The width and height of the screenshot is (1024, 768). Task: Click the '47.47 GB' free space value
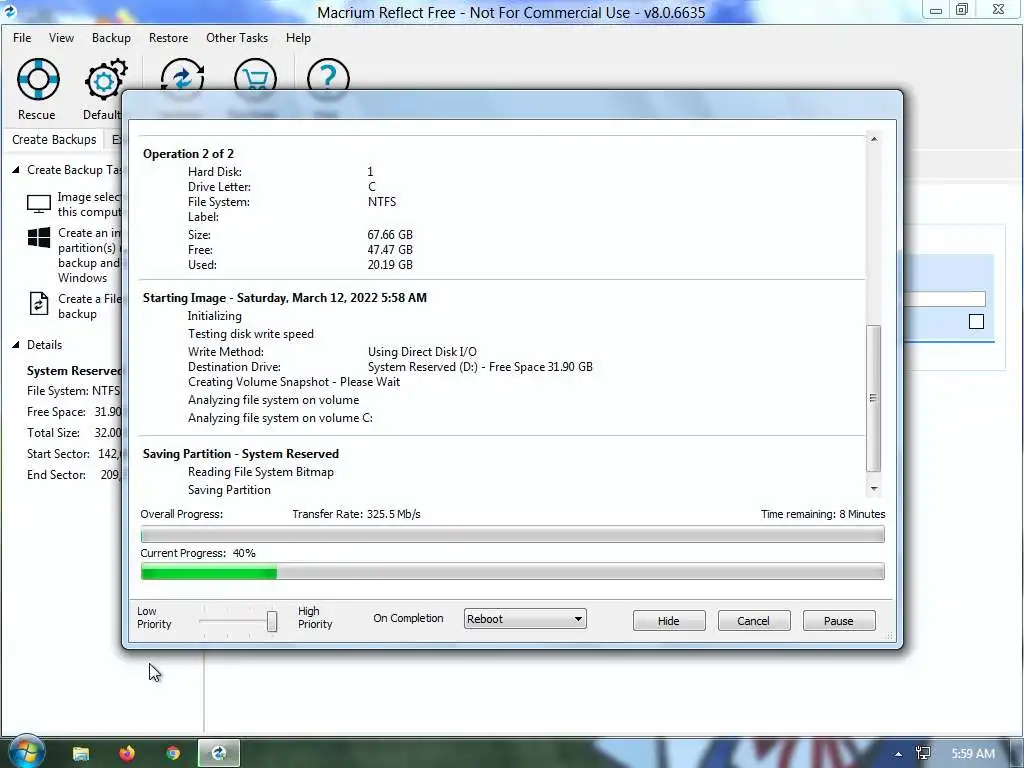tap(390, 249)
